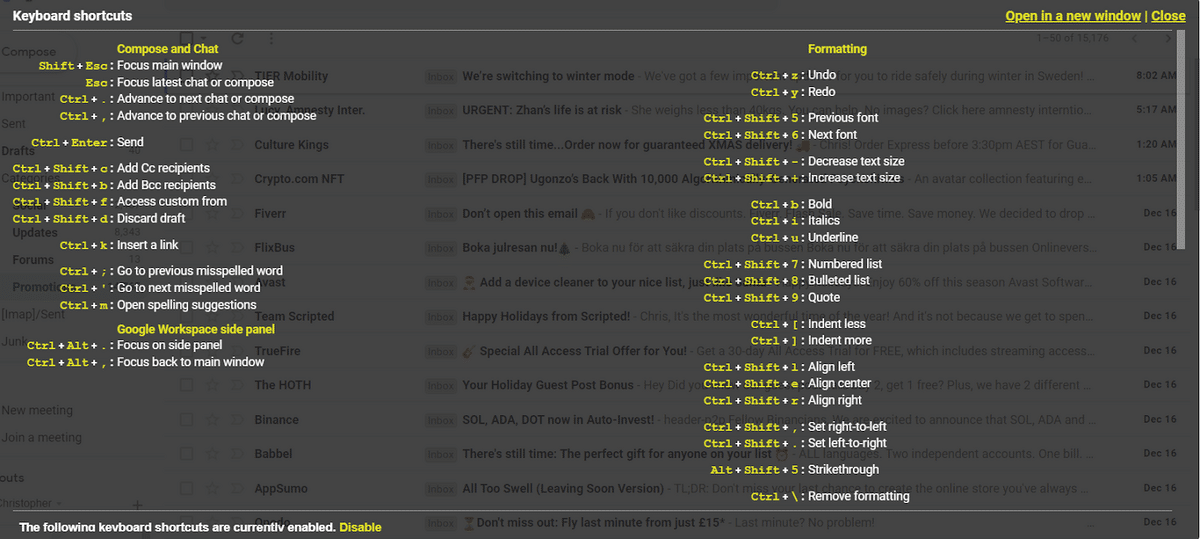
Task: Click 'Italics' shortcut entry
Action: click(824, 221)
